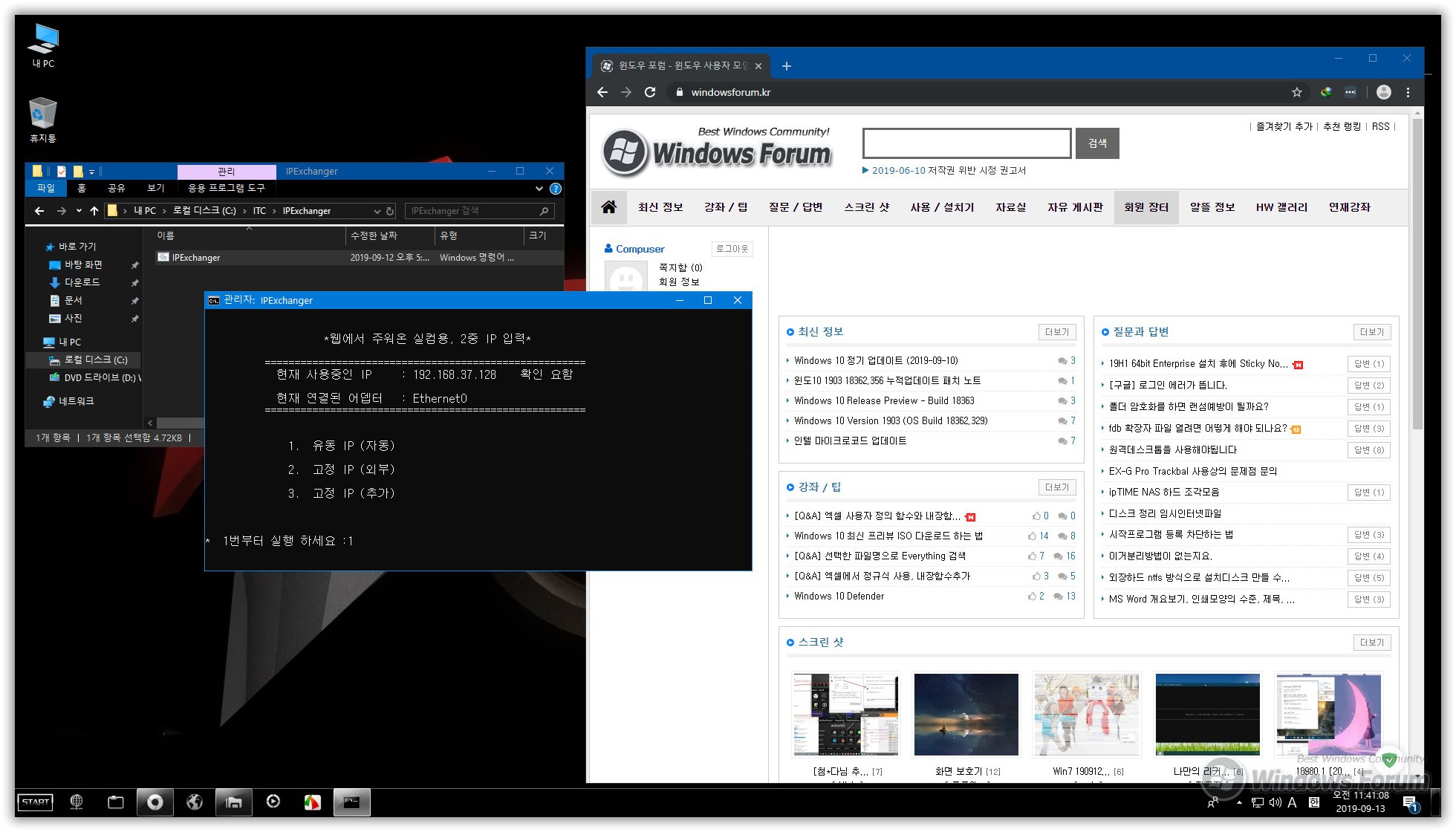Open the Chrome taskbar icon

tap(155, 802)
